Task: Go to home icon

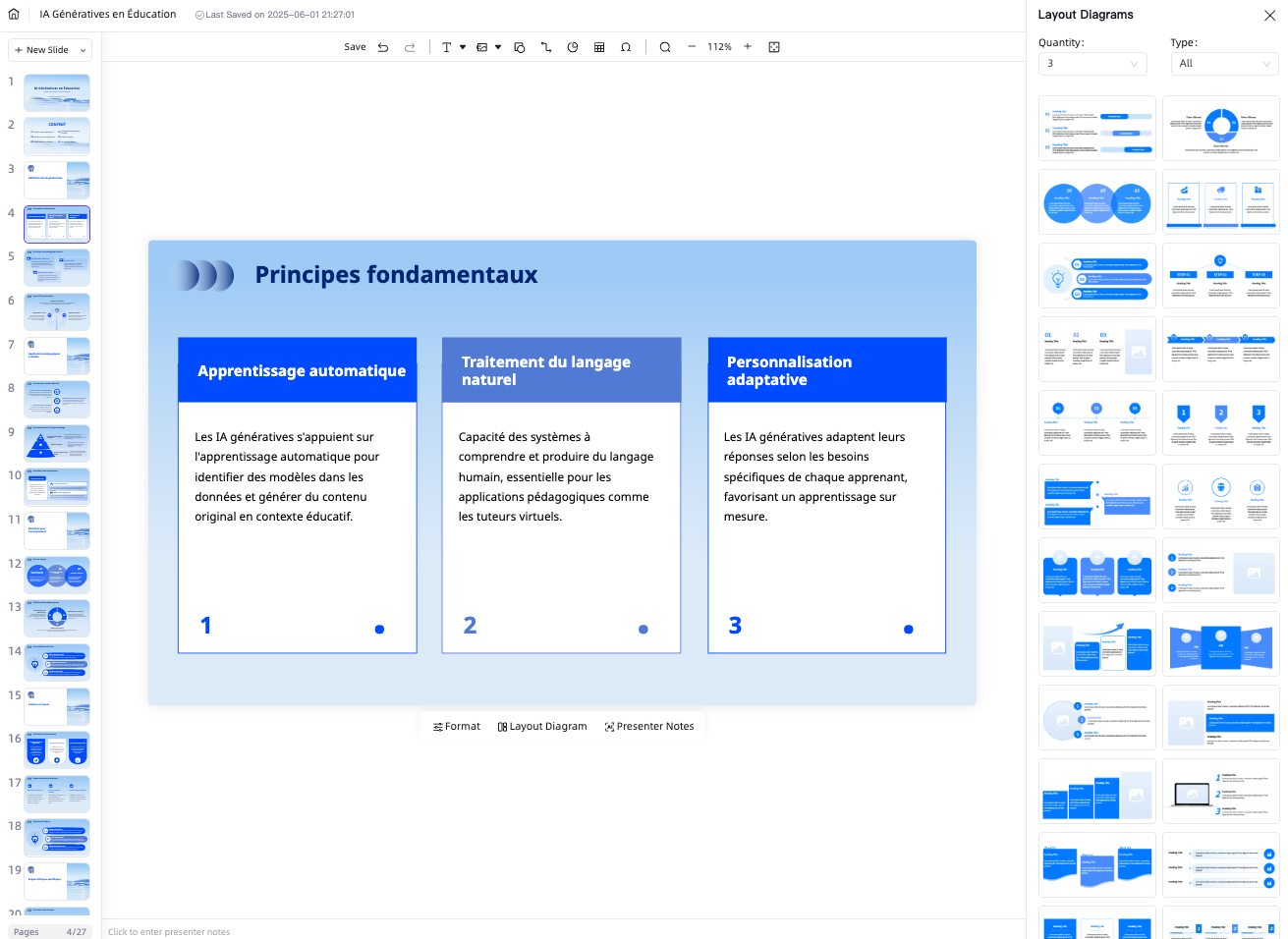Action: 14,15
